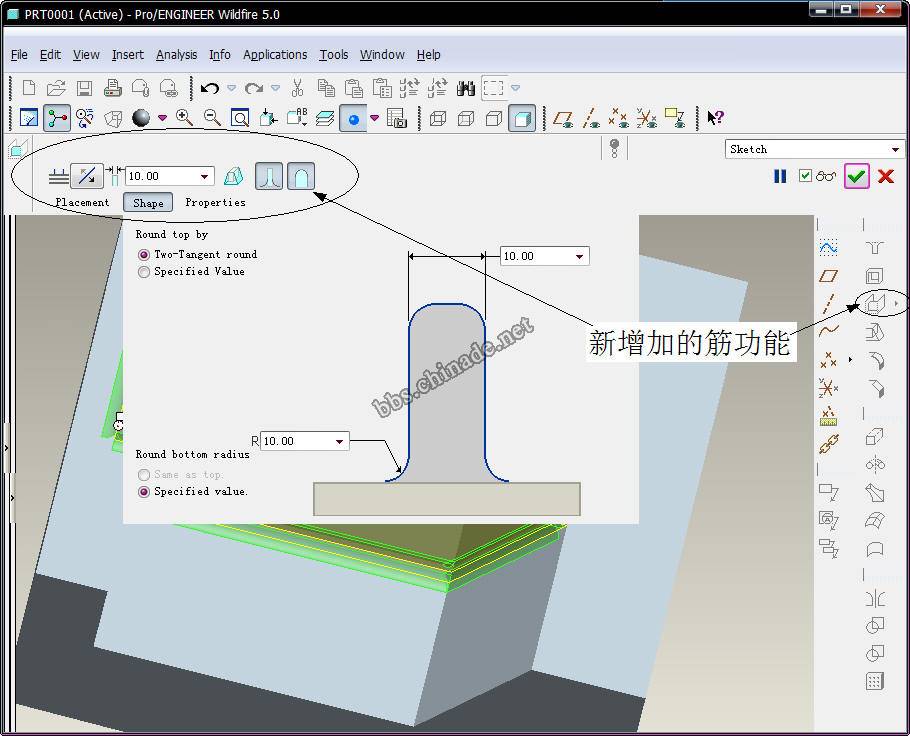This screenshot has height=736, width=910.
Task: Toggle the feature preview checkbox
Action: tap(805, 175)
